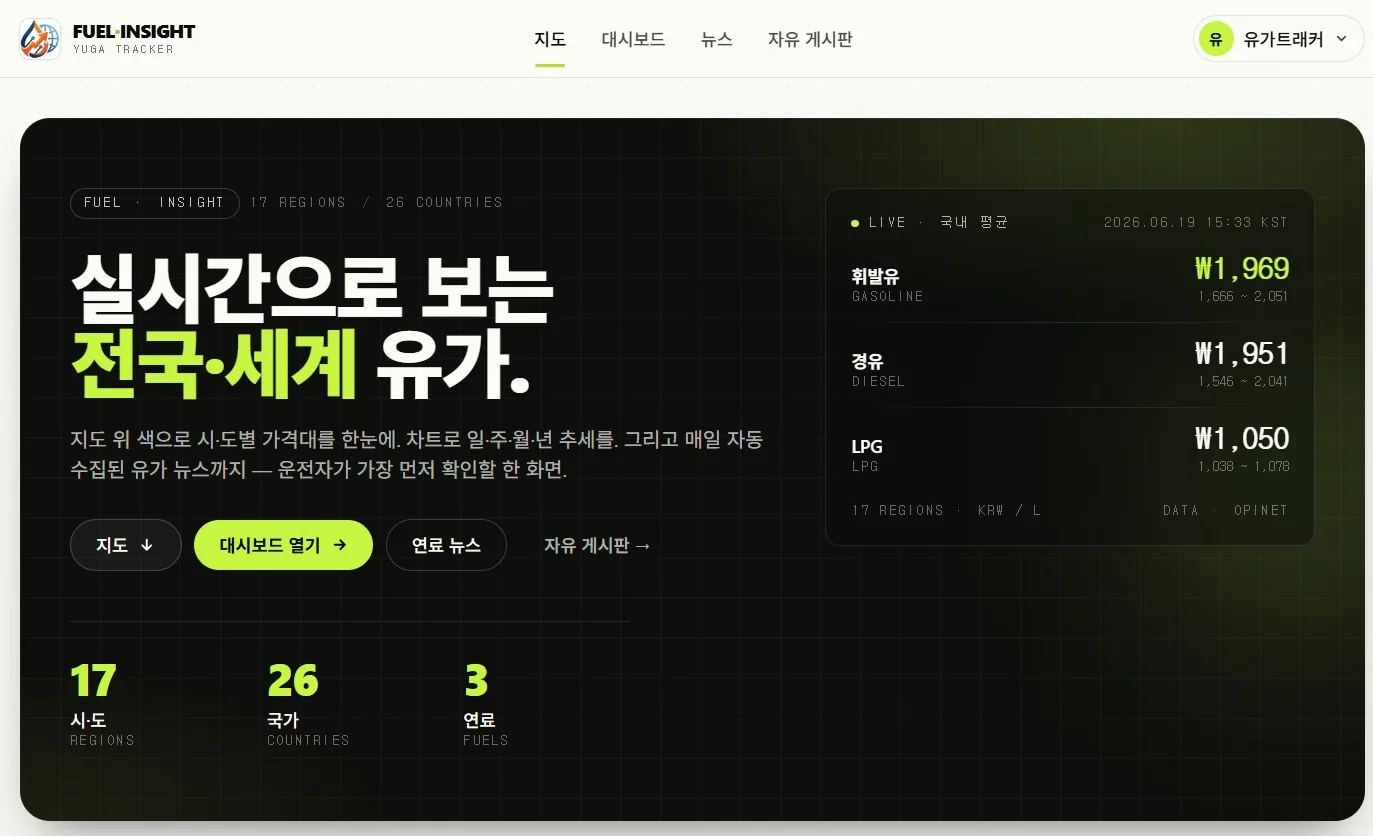Click the 3 연료 FUELS statistic
The image size is (1373, 836).
(486, 705)
